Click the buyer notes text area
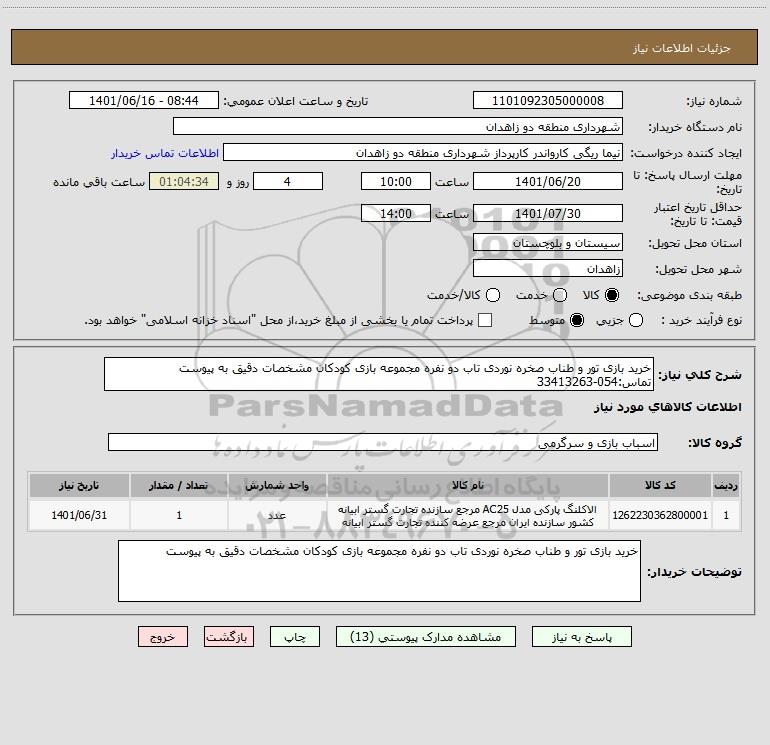This screenshot has width=770, height=745. coord(379,571)
